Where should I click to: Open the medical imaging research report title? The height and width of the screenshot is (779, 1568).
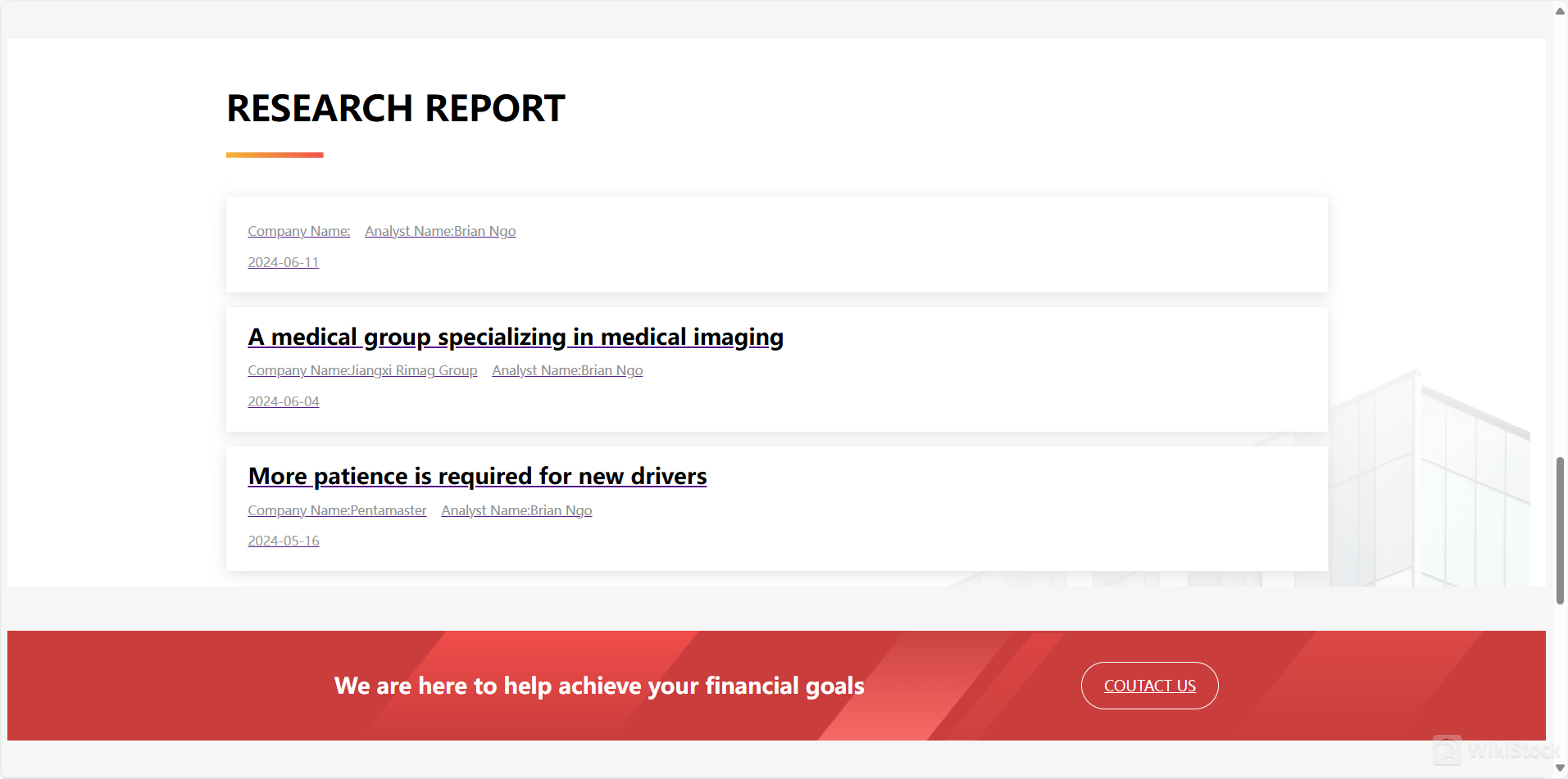point(516,337)
